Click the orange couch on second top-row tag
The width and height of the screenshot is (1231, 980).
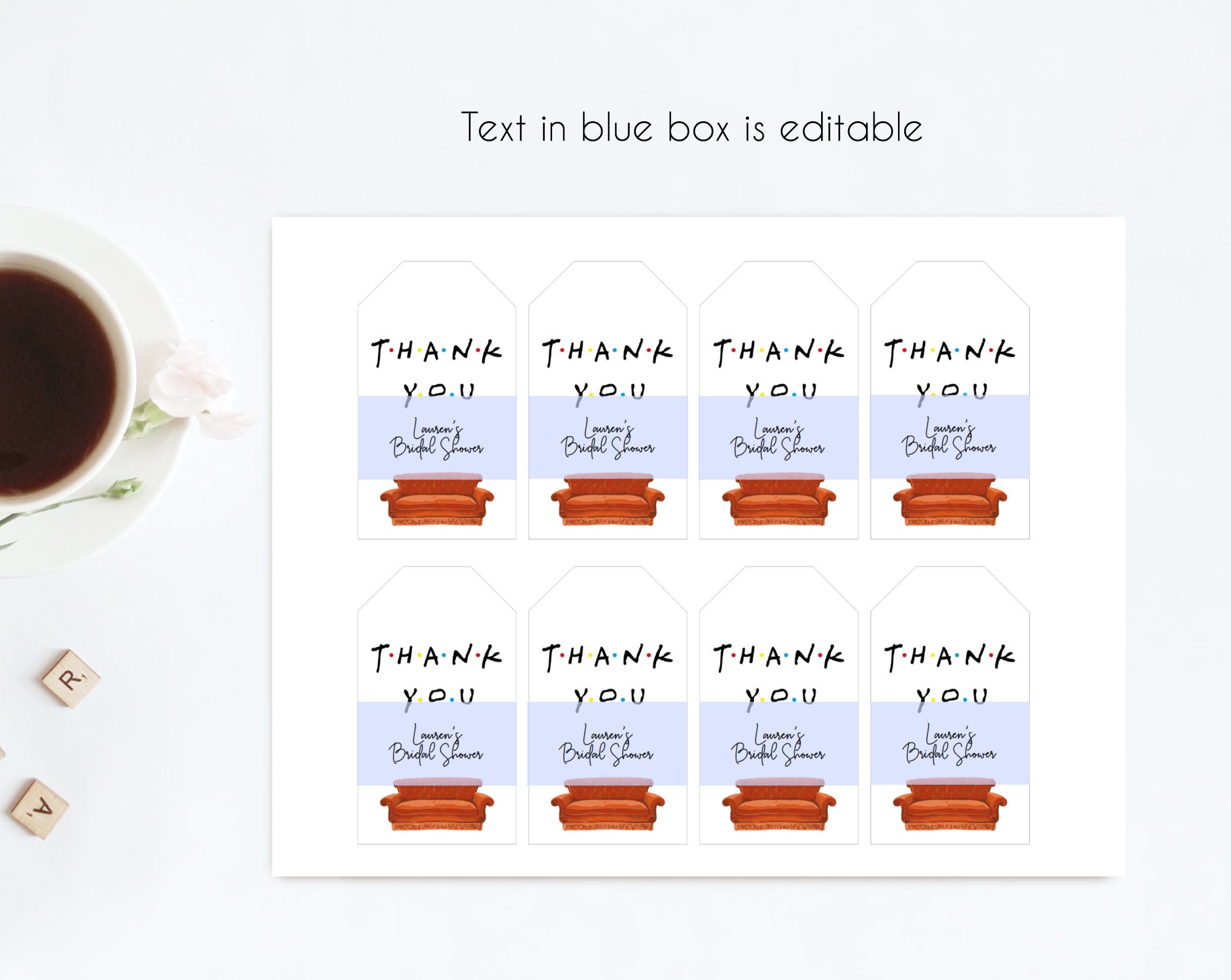coord(607,500)
